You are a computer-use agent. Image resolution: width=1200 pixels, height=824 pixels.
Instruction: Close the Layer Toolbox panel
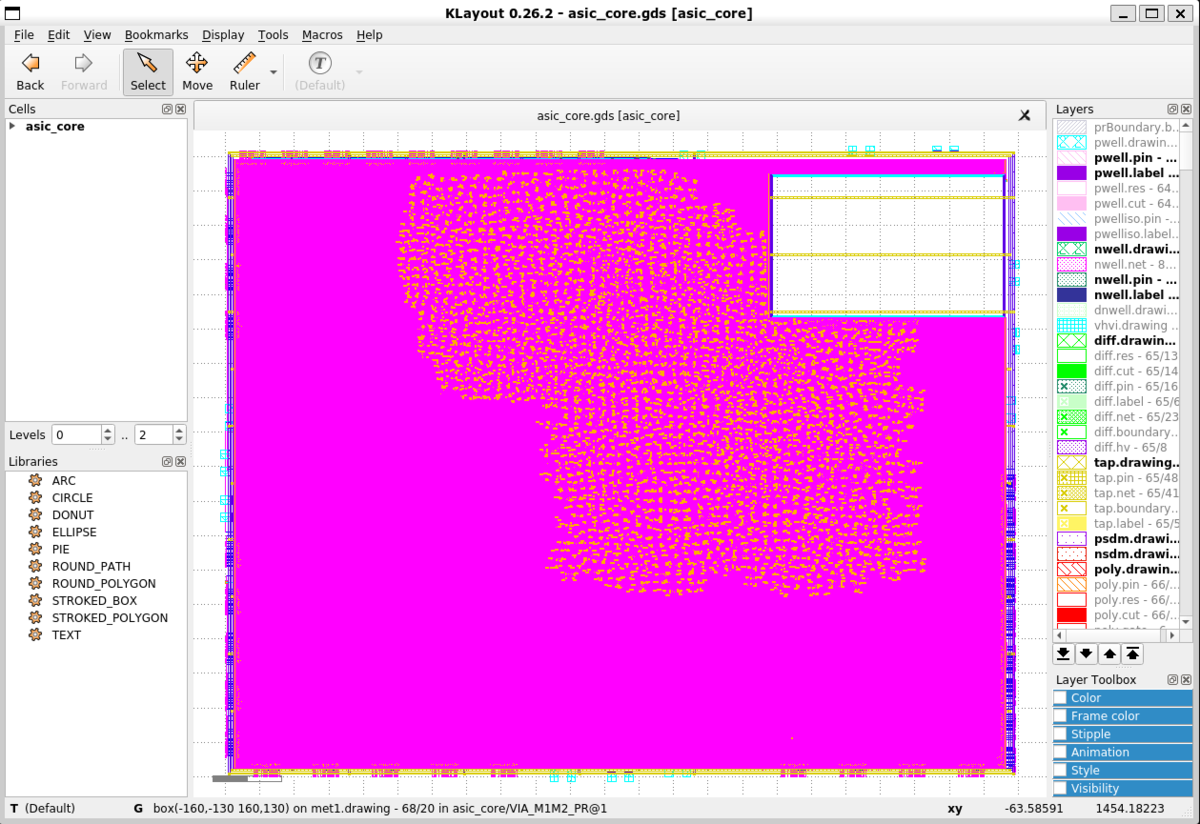tap(1186, 679)
